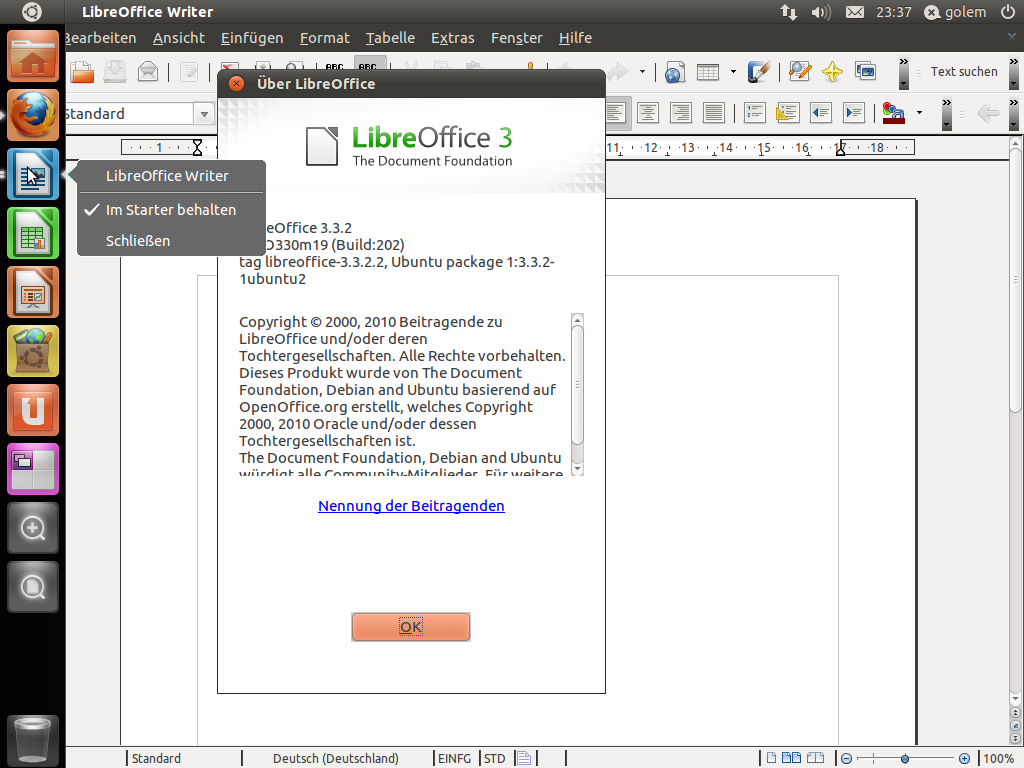Open 'Nennung der Beitragenden' link
Screen dimensions: 1024x768
click(411, 506)
